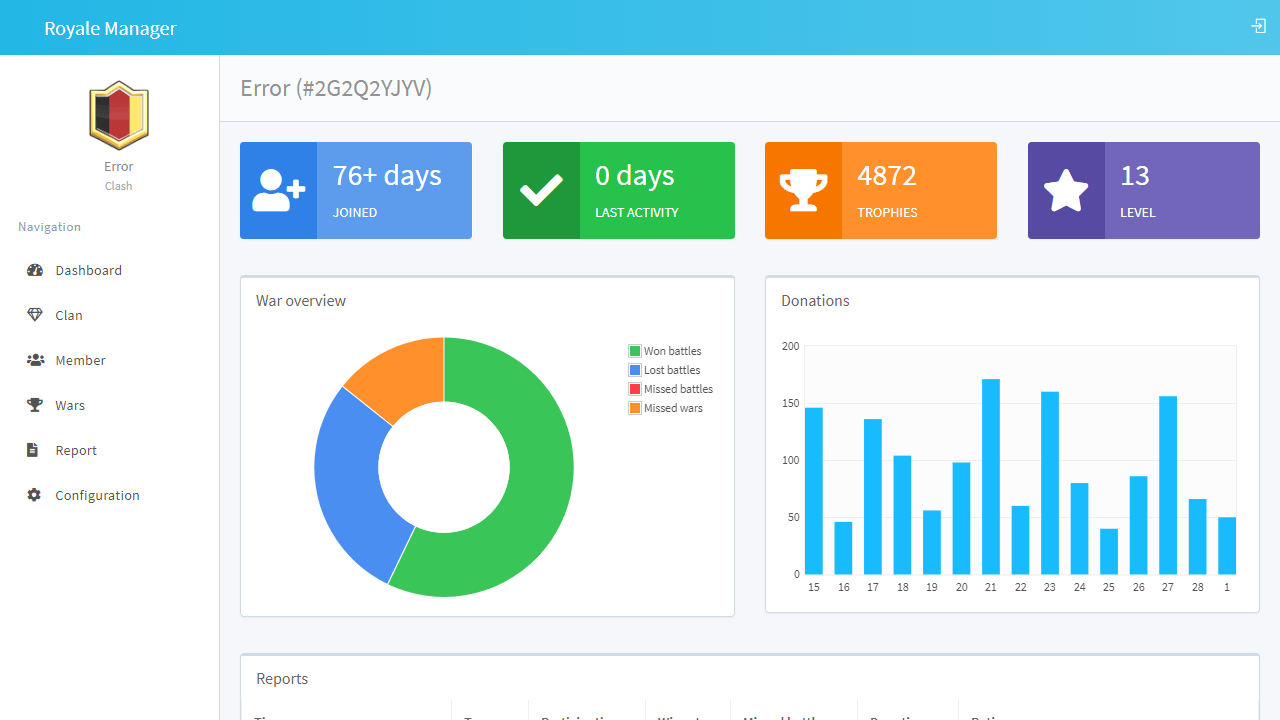Click the Dashboard gauge icon
Screen dimensions: 1280x720
click(35, 270)
